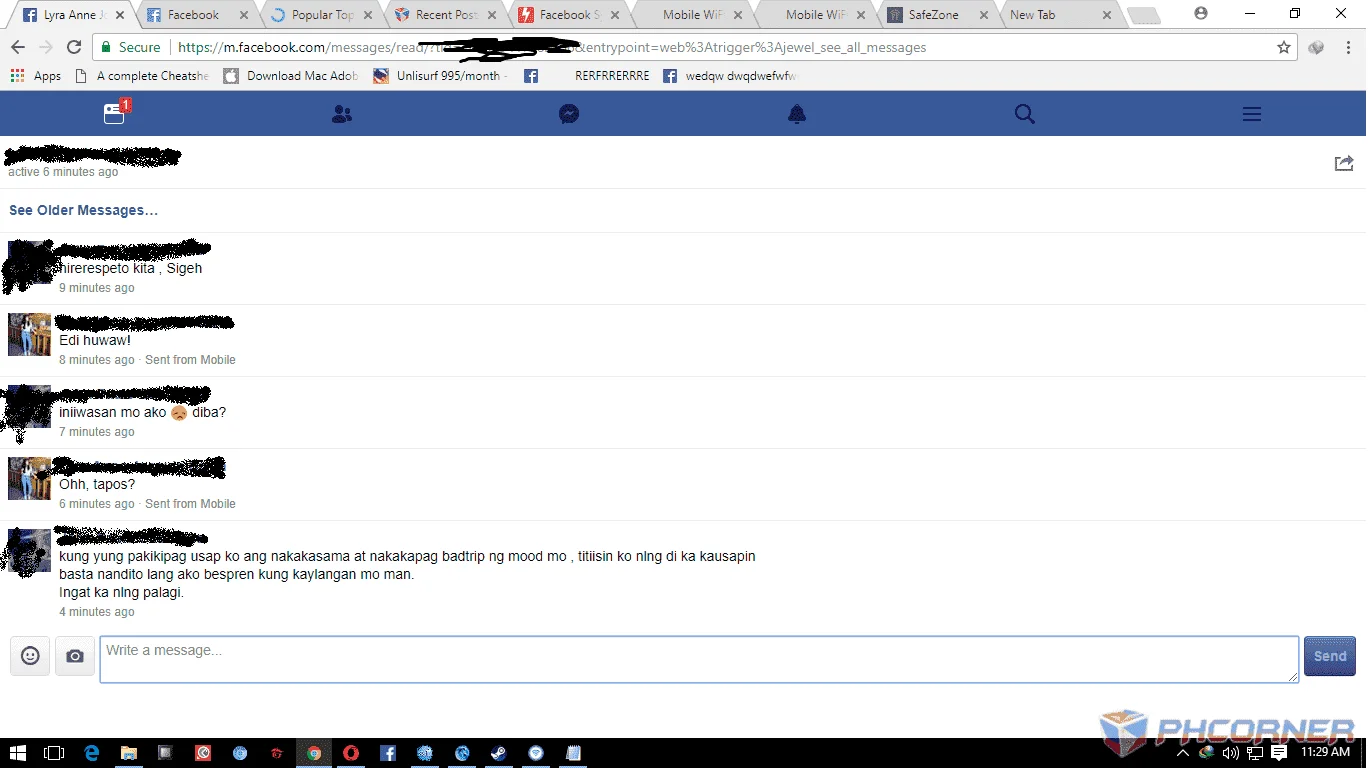Click the camera photo attach button
The image size is (1368, 768).
pyautogui.click(x=75, y=656)
